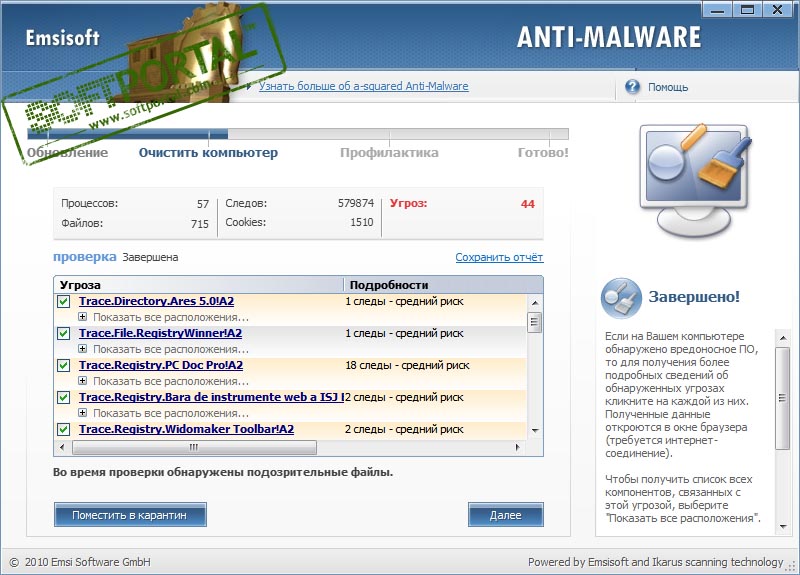The height and width of the screenshot is (575, 800).
Task: Click '18 следы - средний риск' detail
Action: [407, 365]
